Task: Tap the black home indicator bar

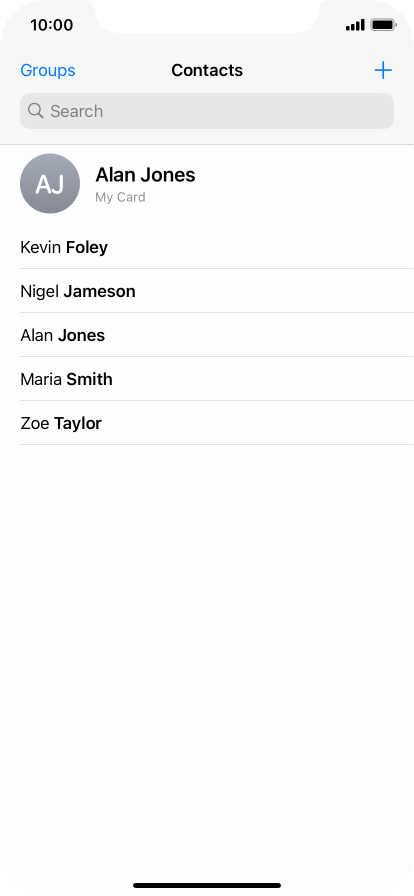Action: [x=207, y=885]
